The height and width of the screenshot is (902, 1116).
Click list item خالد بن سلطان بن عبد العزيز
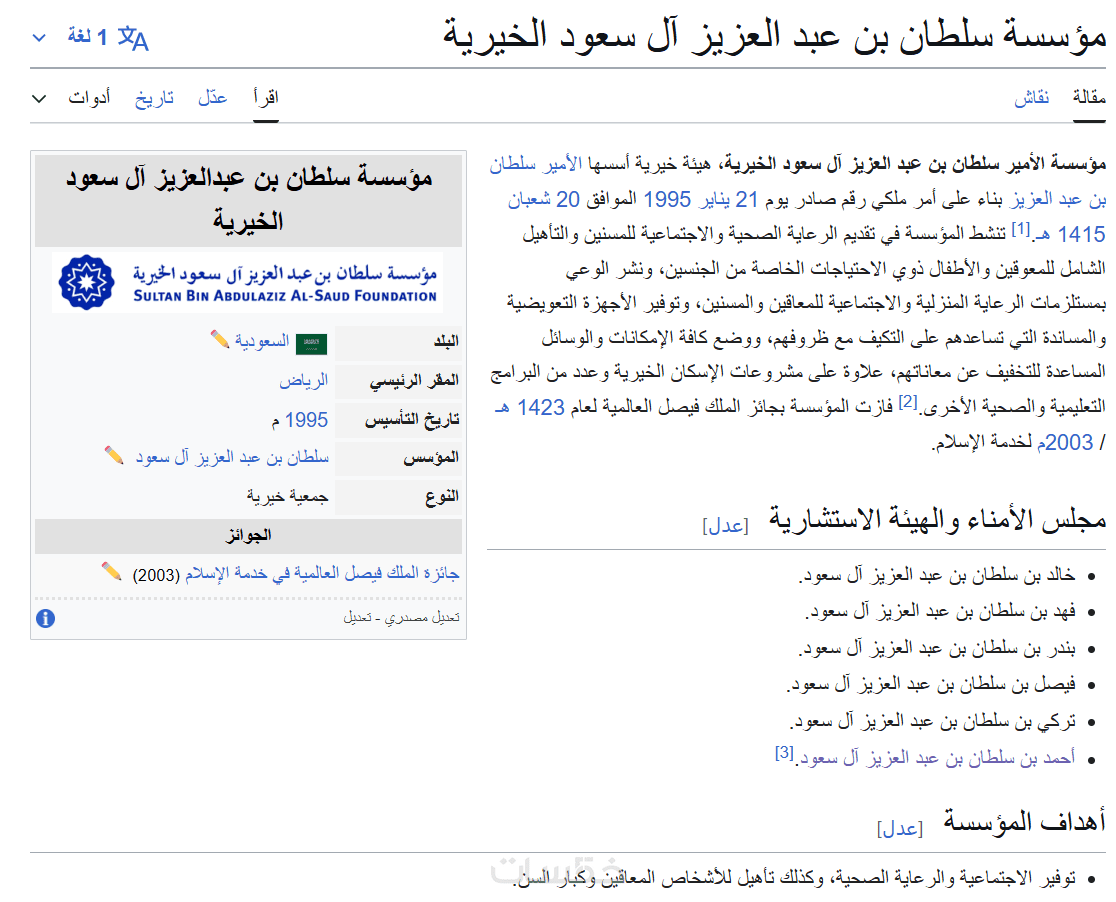coord(937,575)
